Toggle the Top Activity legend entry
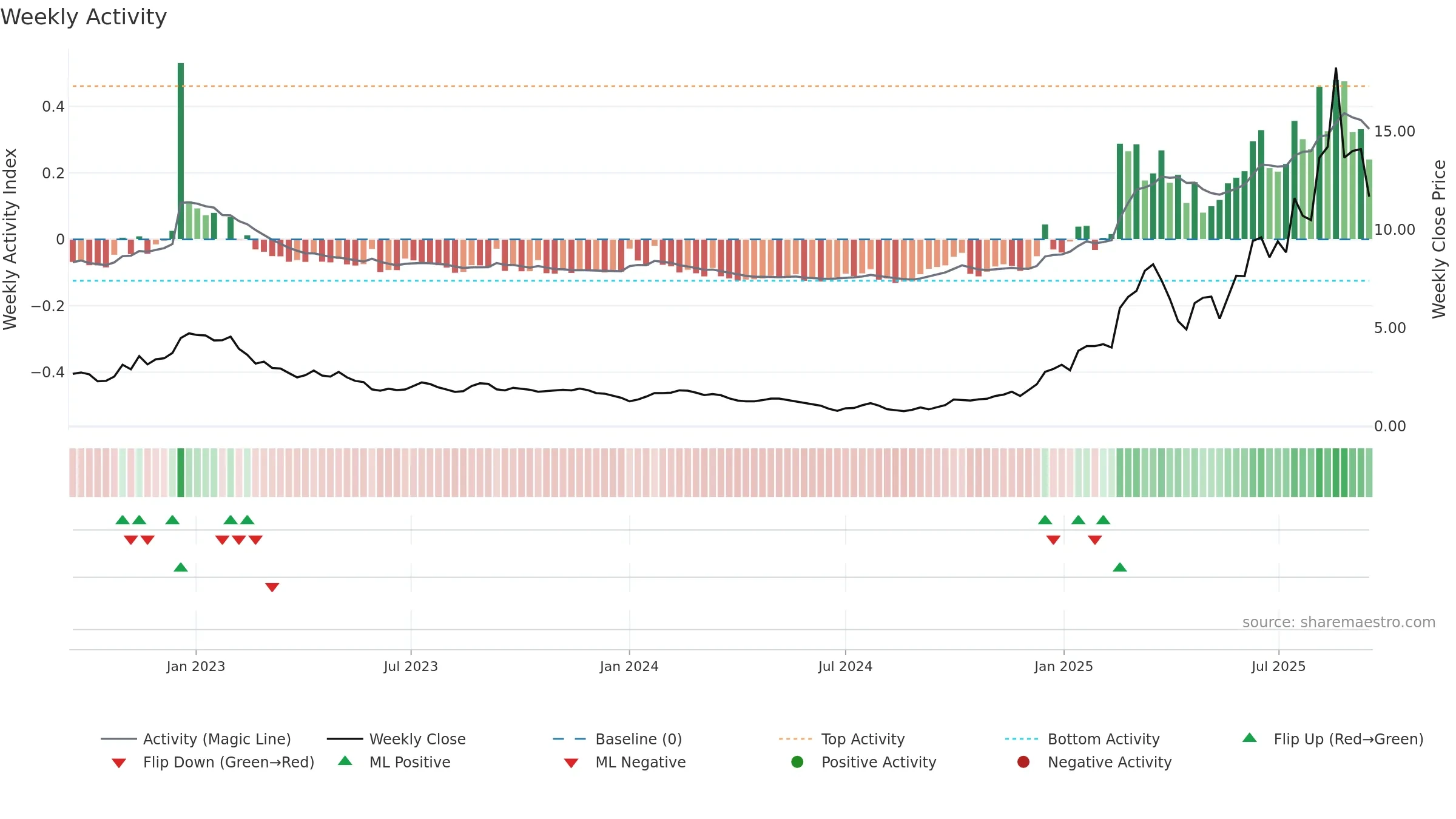 click(x=842, y=739)
